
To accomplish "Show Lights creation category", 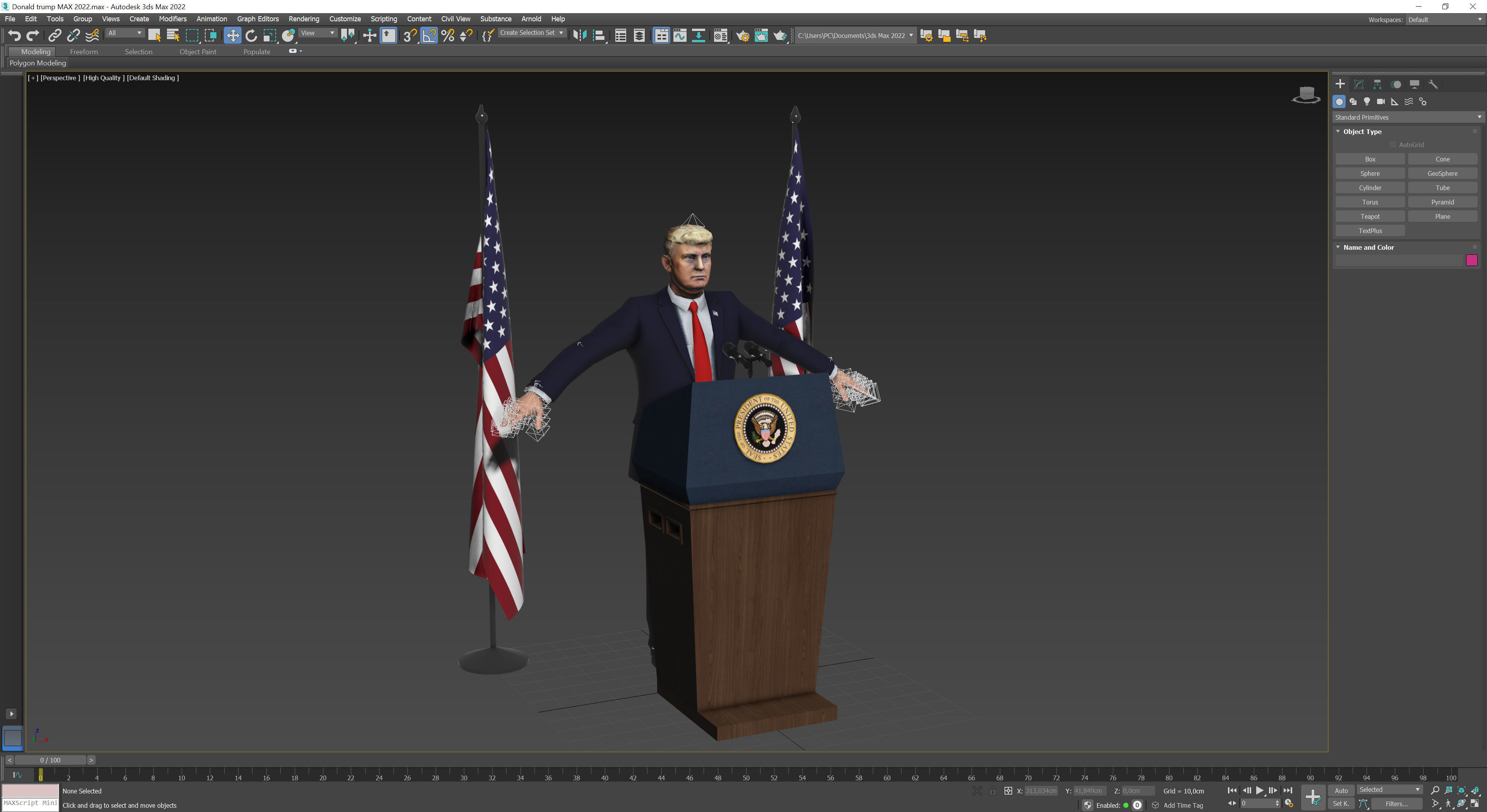I will tap(1367, 101).
